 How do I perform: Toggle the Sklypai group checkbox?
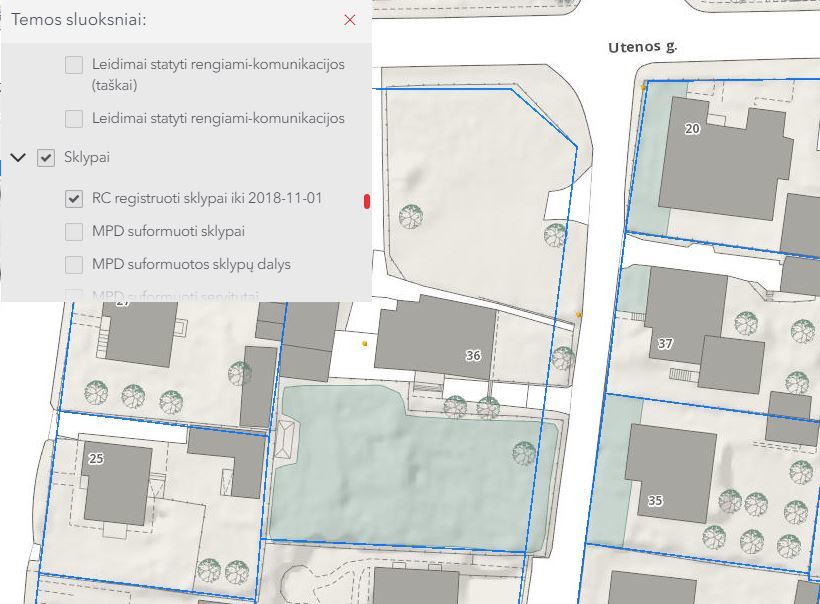(46, 158)
